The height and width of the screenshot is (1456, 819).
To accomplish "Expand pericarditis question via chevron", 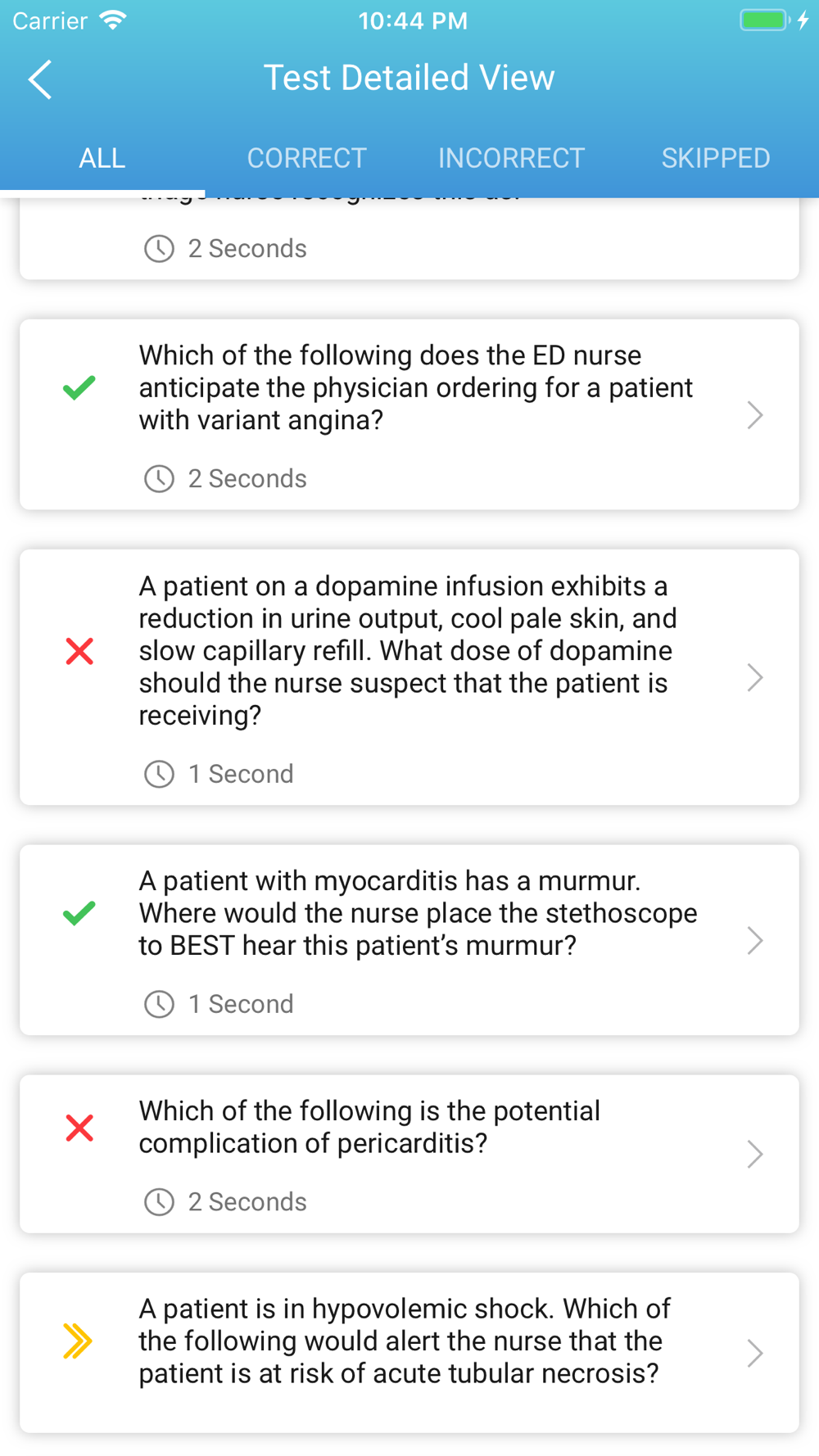I will [755, 1154].
